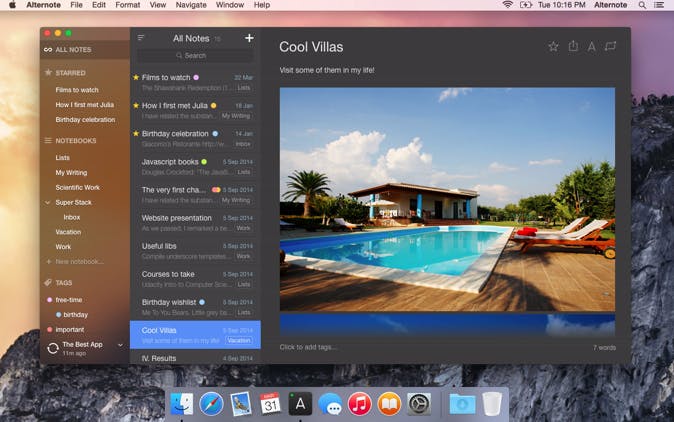Open the Useful libs note
Viewport: 674px width, 422px height.
click(x=195, y=251)
